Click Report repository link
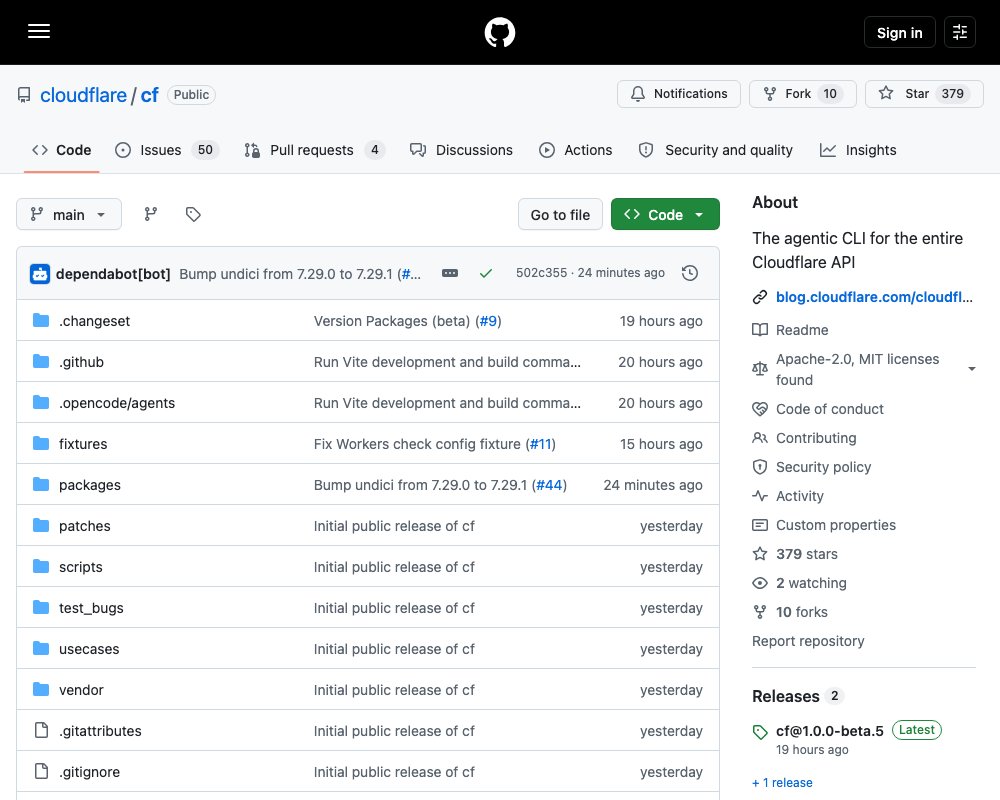Image resolution: width=1000 pixels, height=800 pixels. 808,641
